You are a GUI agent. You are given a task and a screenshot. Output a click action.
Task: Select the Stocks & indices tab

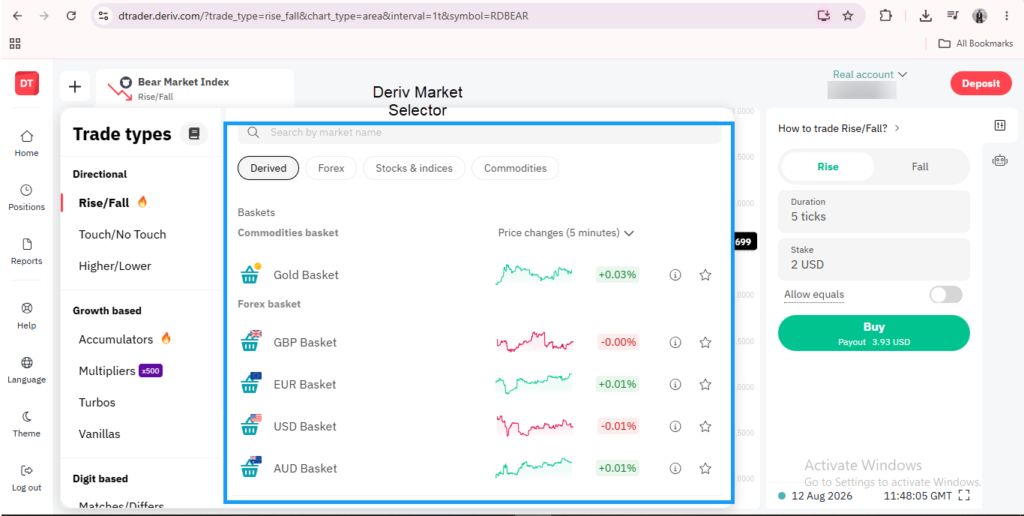coord(414,168)
